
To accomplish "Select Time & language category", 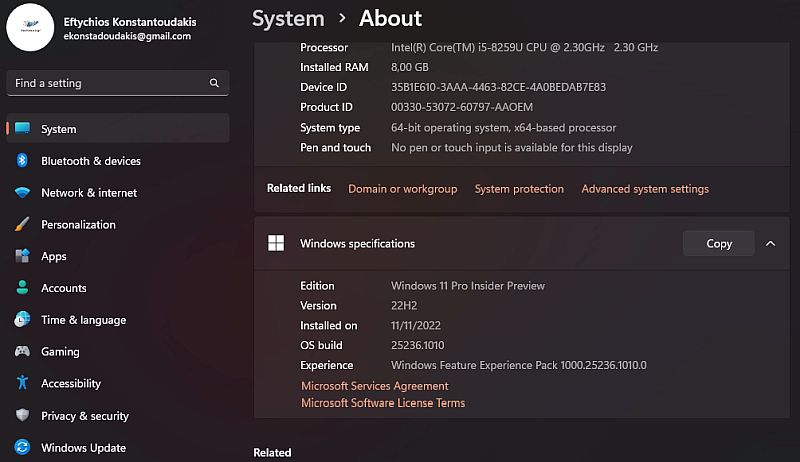I will click(118, 320).
